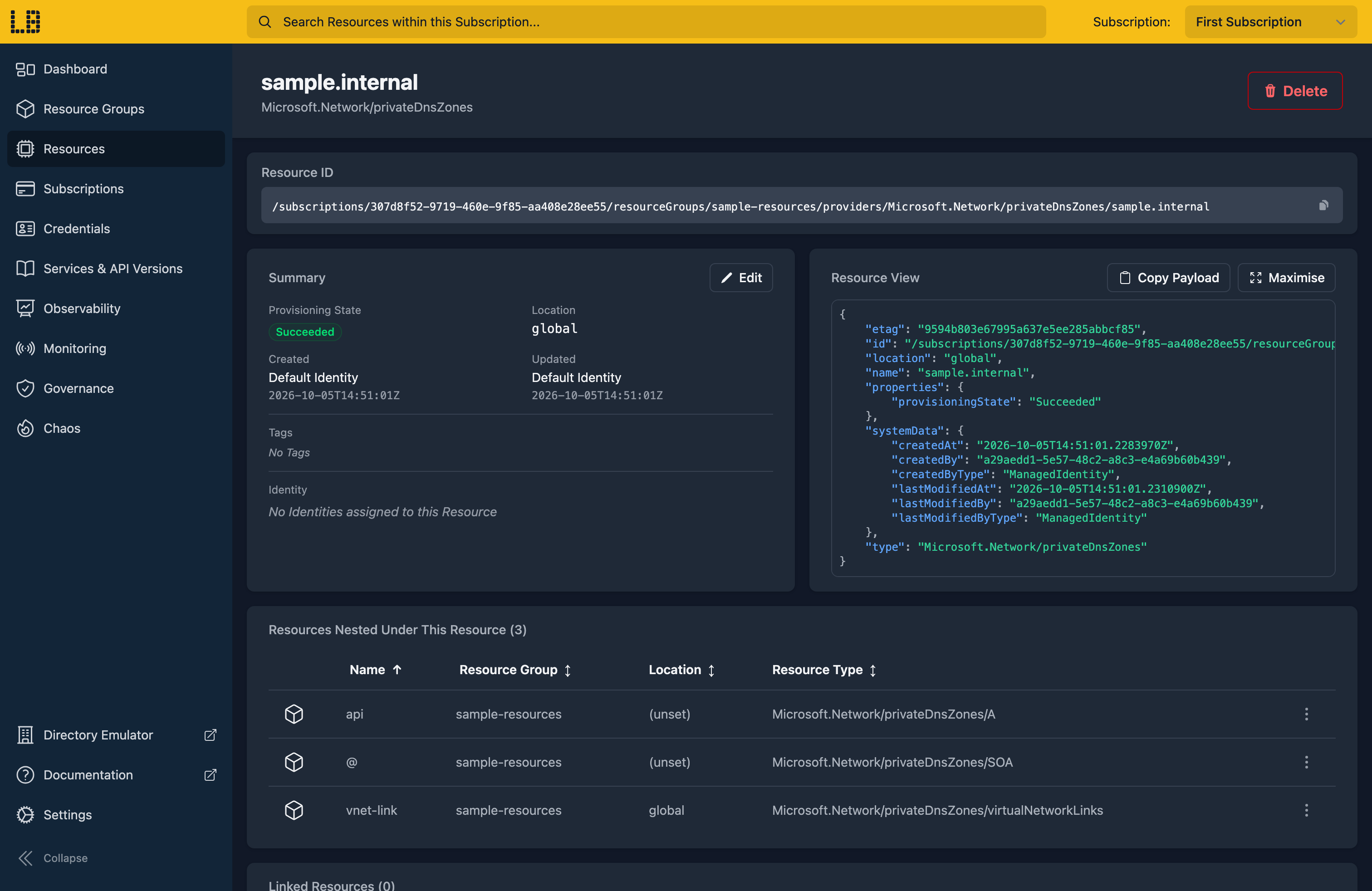Screen dimensions: 1372x891
Task: Click the Resource ID path field
Action: [802, 205]
